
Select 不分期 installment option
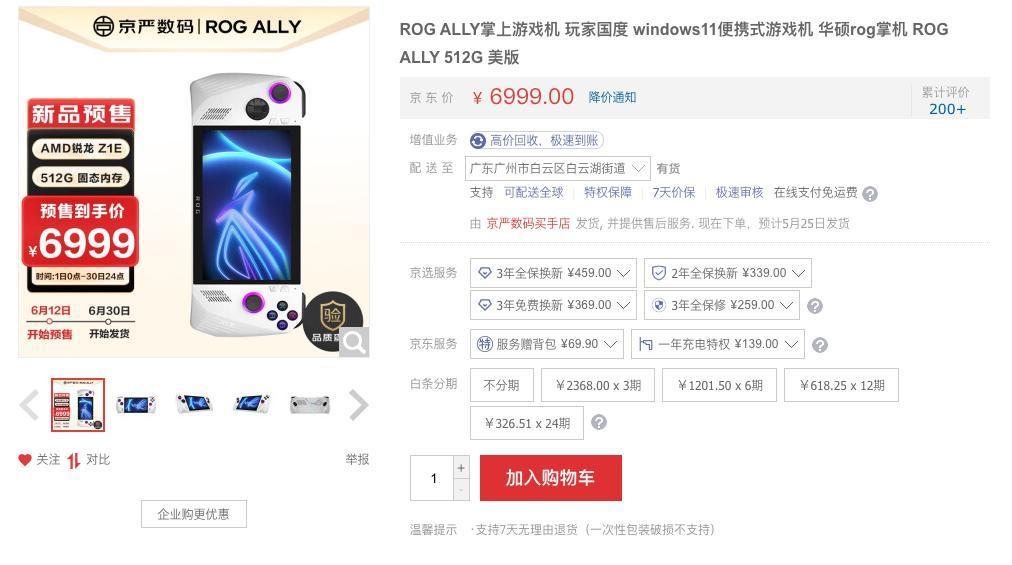coord(501,385)
